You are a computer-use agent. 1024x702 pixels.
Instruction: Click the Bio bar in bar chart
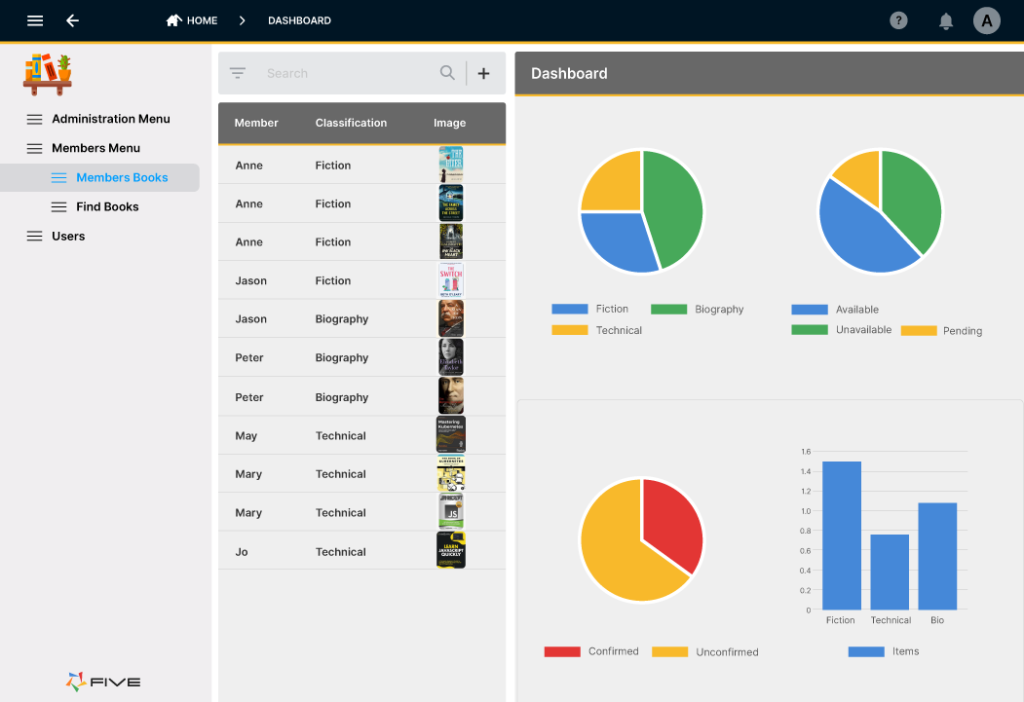[x=938, y=556]
